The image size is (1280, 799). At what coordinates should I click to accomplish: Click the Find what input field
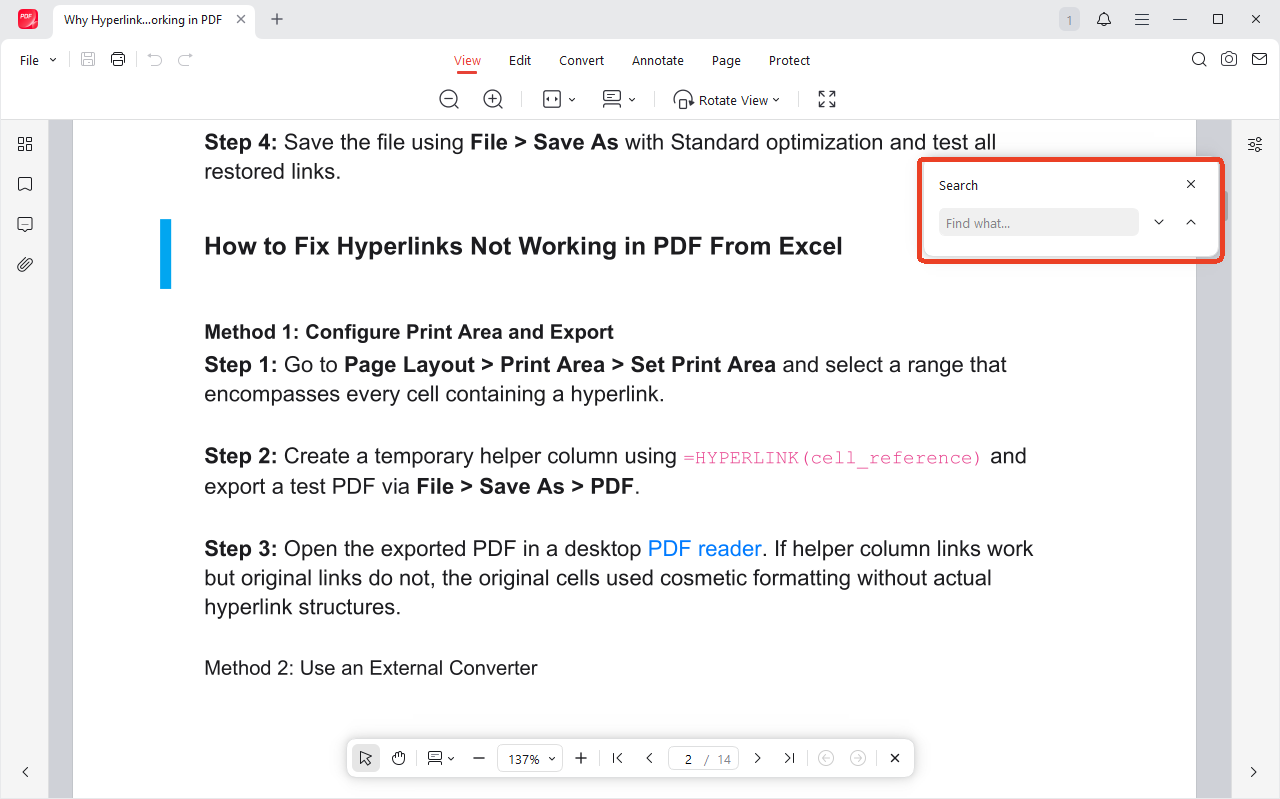pyautogui.click(x=1038, y=222)
